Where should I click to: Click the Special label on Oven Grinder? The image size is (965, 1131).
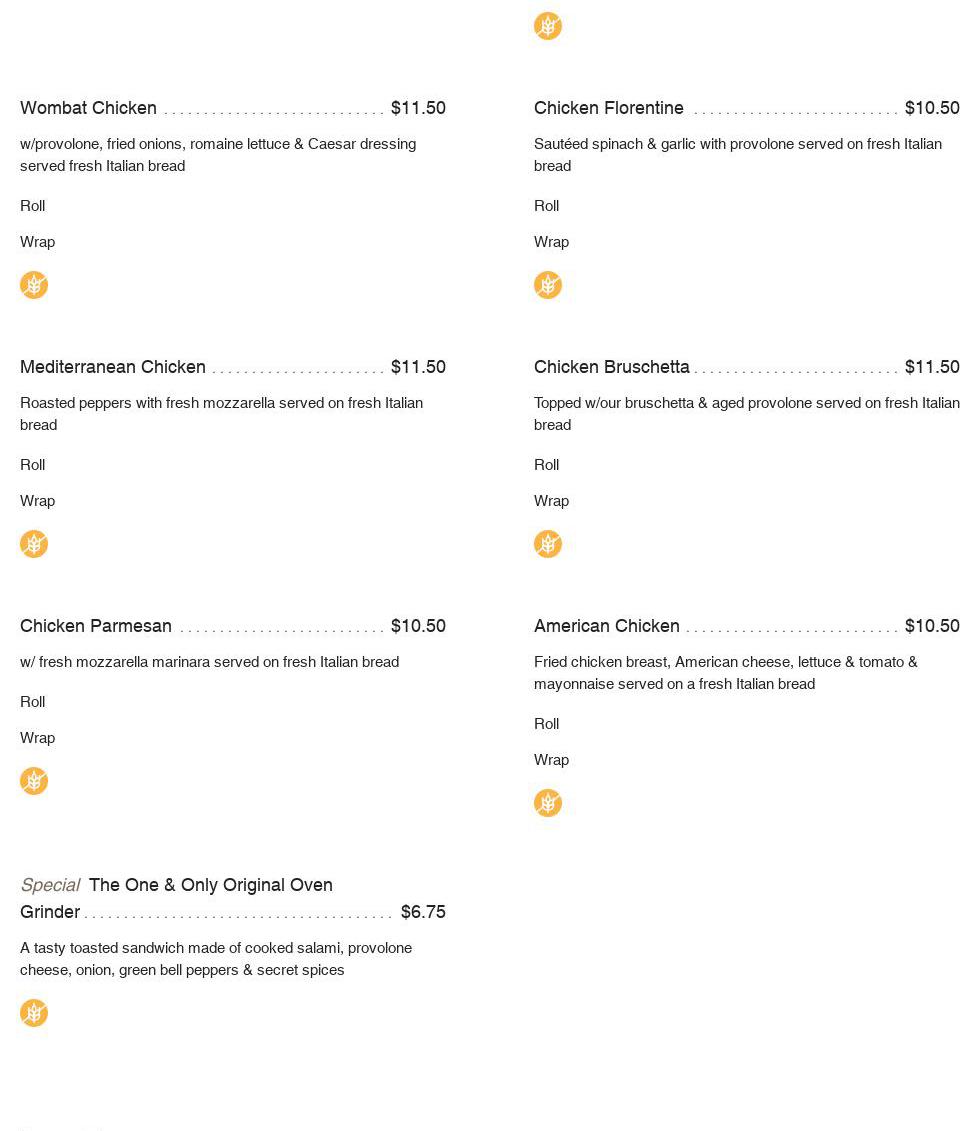(x=50, y=885)
